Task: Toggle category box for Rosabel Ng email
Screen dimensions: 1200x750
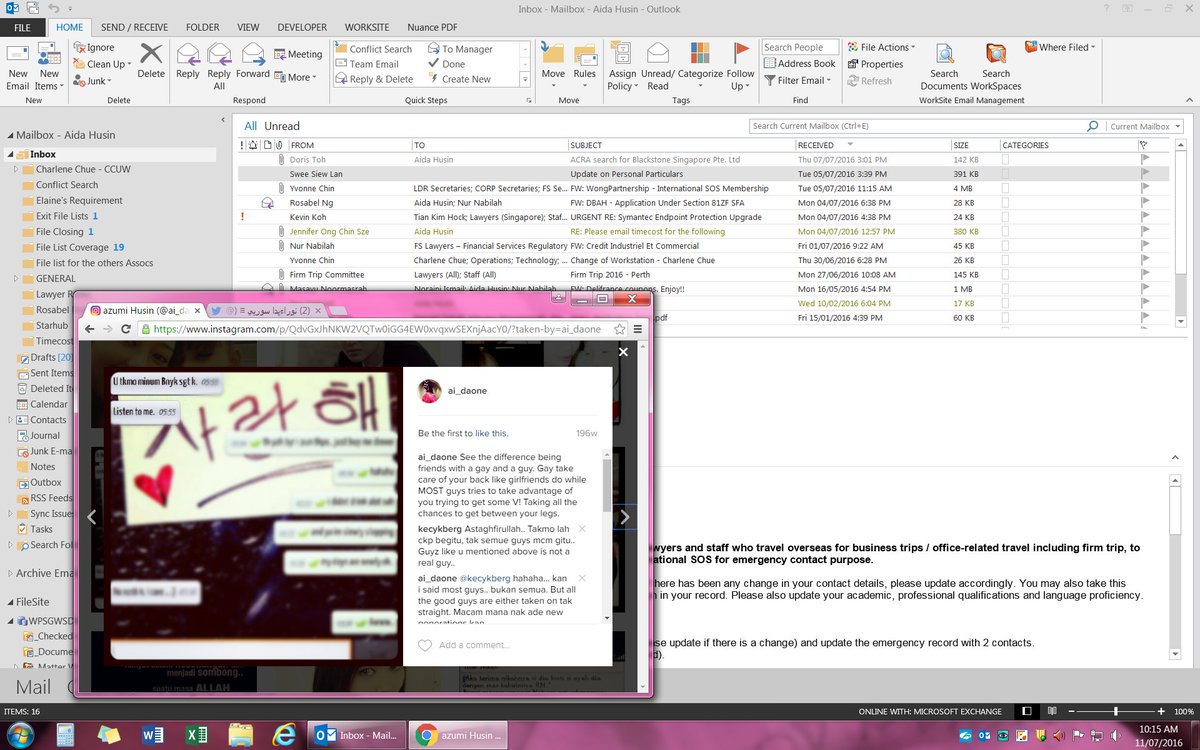Action: pyautogui.click(x=1006, y=202)
